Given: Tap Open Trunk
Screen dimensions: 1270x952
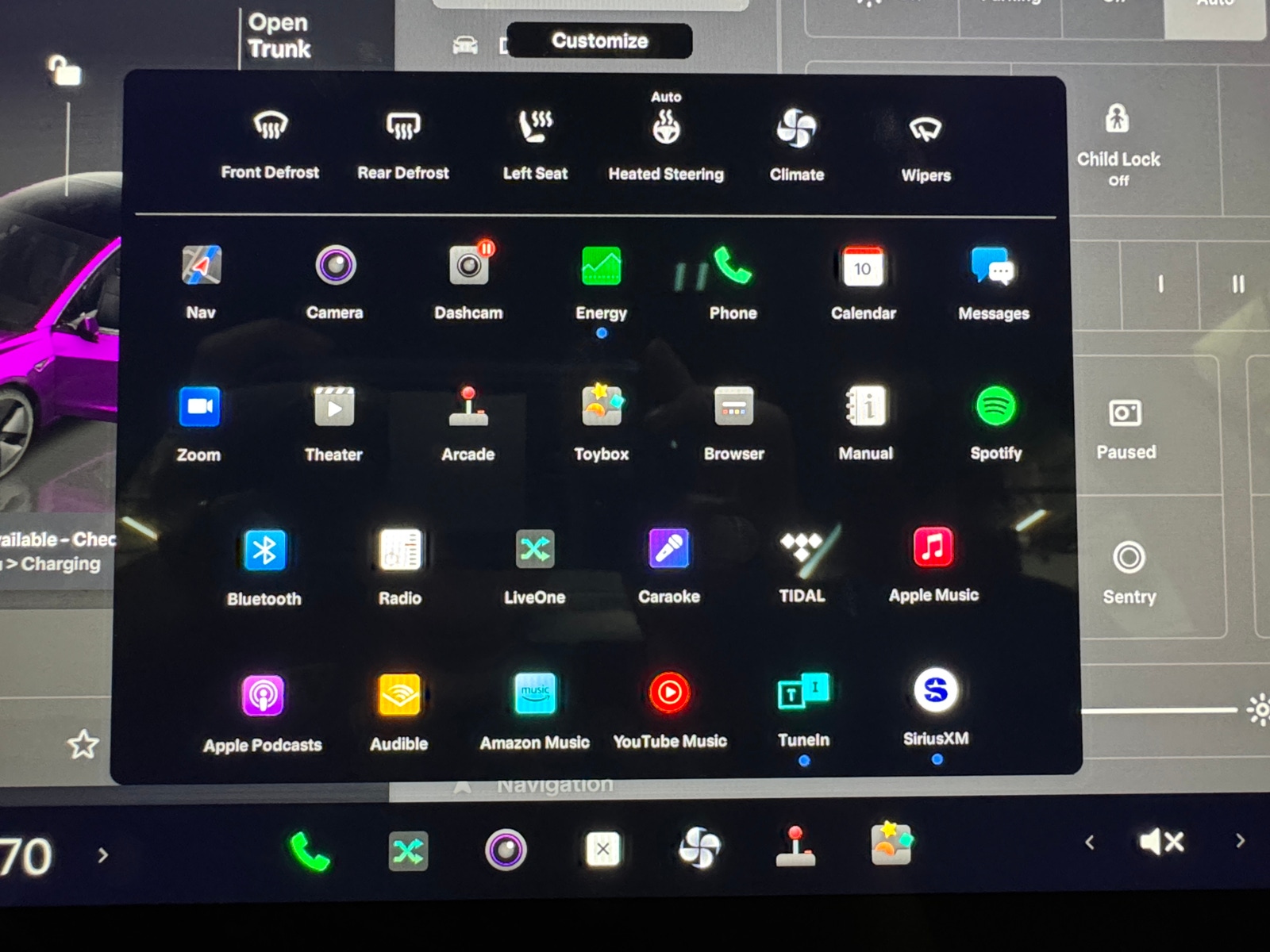Looking at the screenshot, I should coord(279,36).
